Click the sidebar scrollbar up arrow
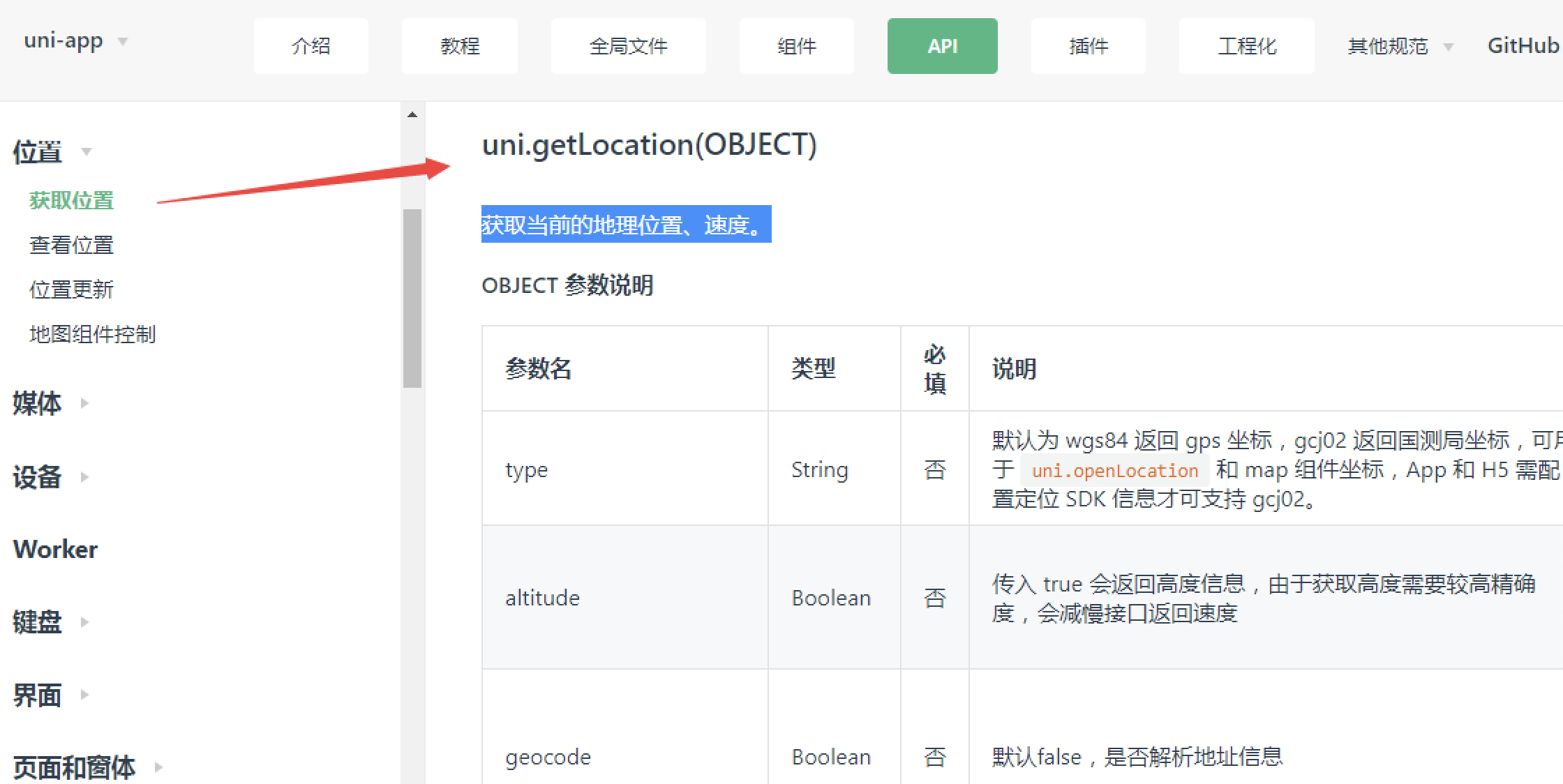This screenshot has width=1563, height=784. click(412, 114)
